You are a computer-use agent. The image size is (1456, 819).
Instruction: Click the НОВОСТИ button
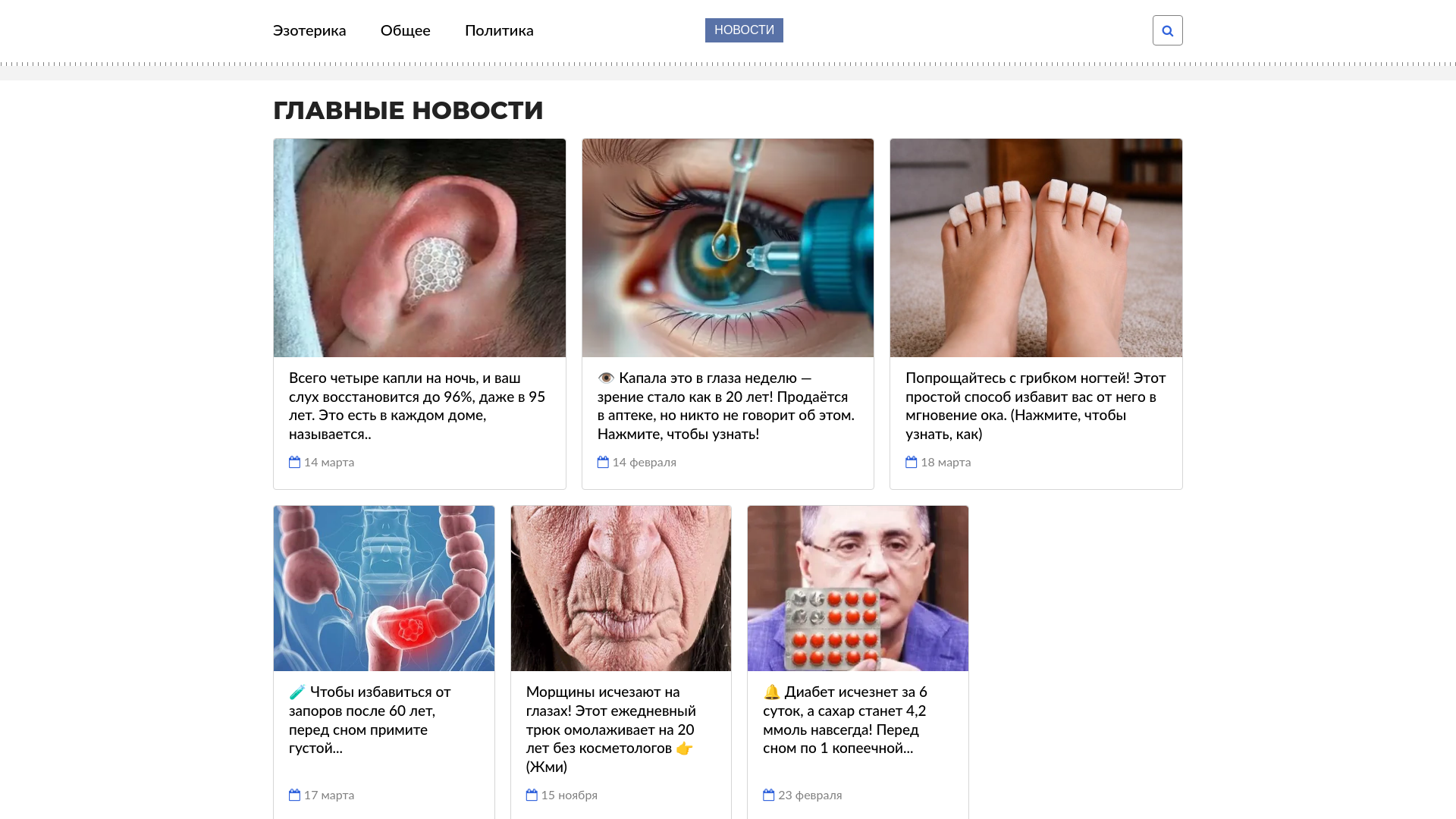744,30
